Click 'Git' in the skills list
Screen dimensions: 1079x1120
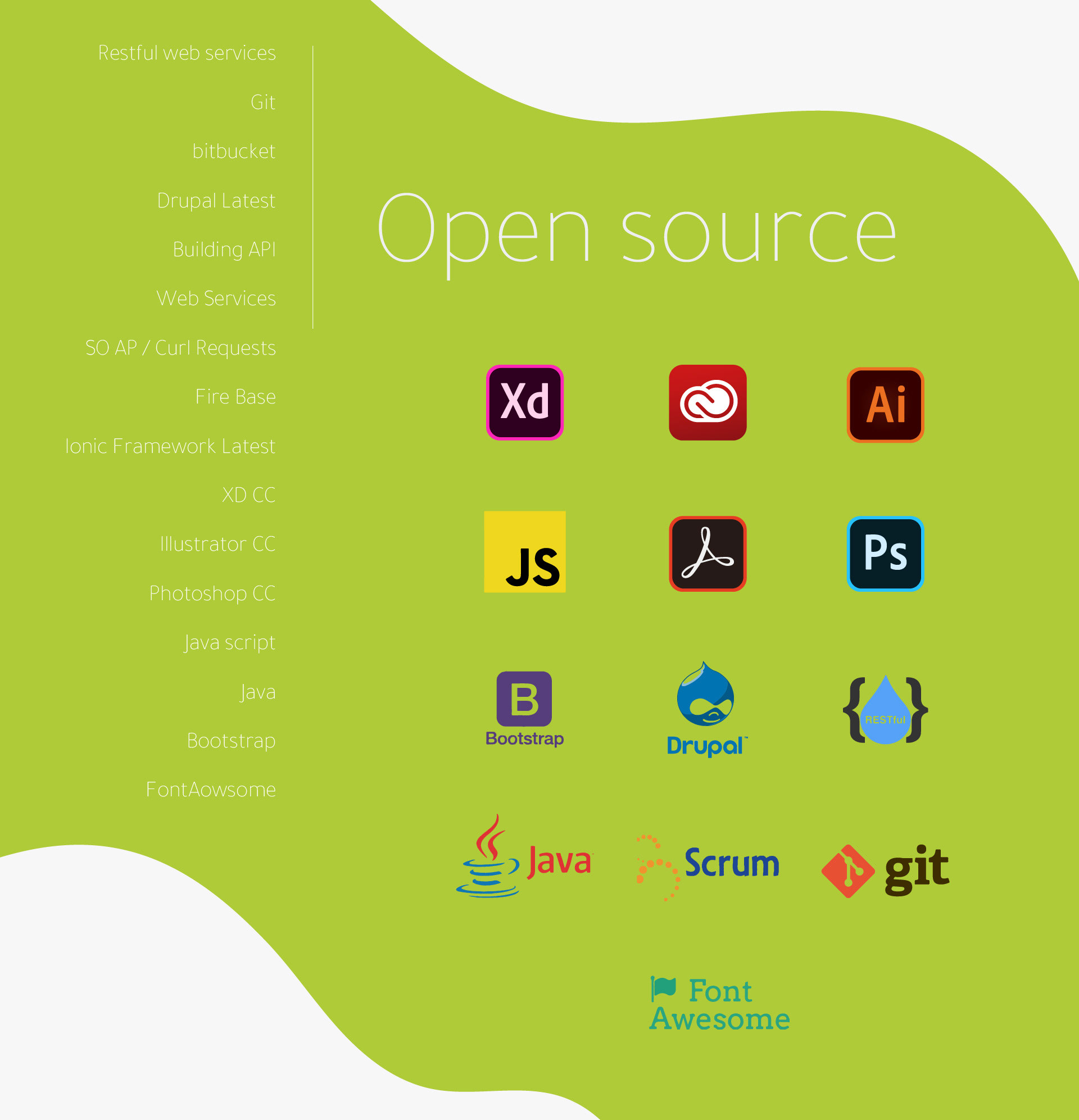tap(263, 102)
